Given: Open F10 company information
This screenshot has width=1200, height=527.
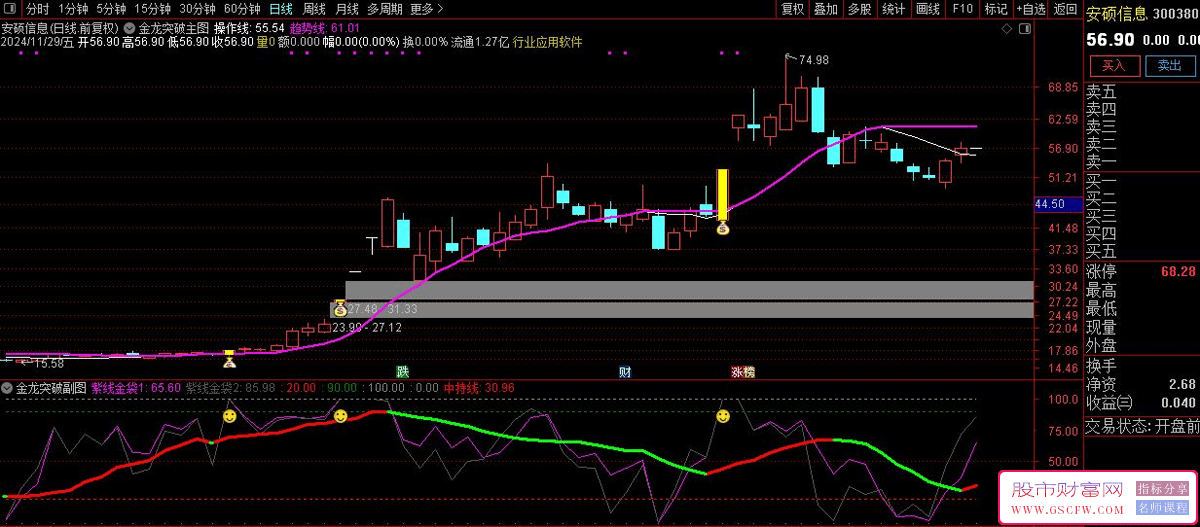Looking at the screenshot, I should point(962,9).
